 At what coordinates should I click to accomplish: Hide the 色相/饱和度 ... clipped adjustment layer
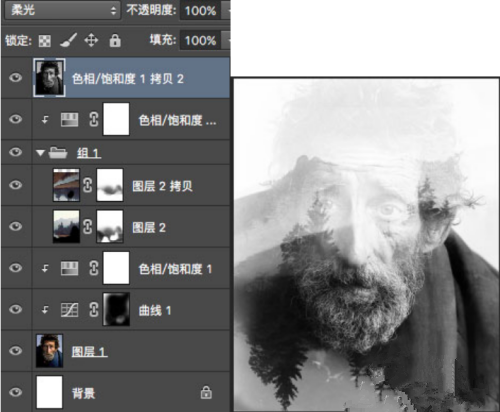pos(16,119)
